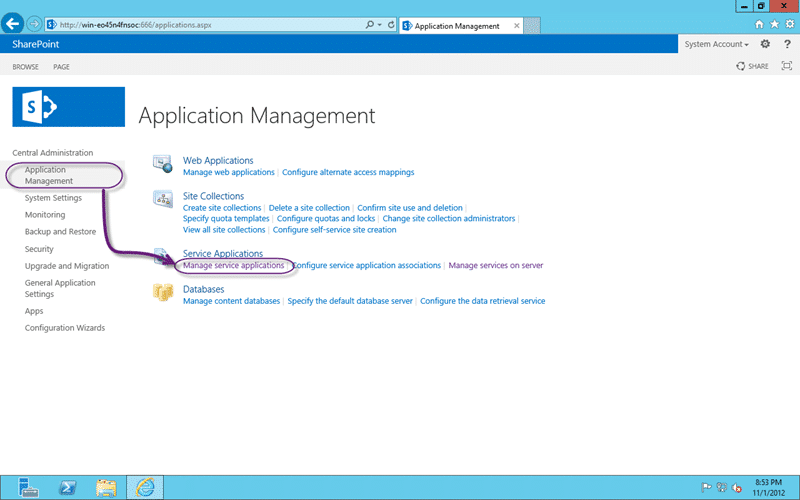Click the browser forward arrow button
The height and width of the screenshot is (500, 800).
click(x=34, y=24)
